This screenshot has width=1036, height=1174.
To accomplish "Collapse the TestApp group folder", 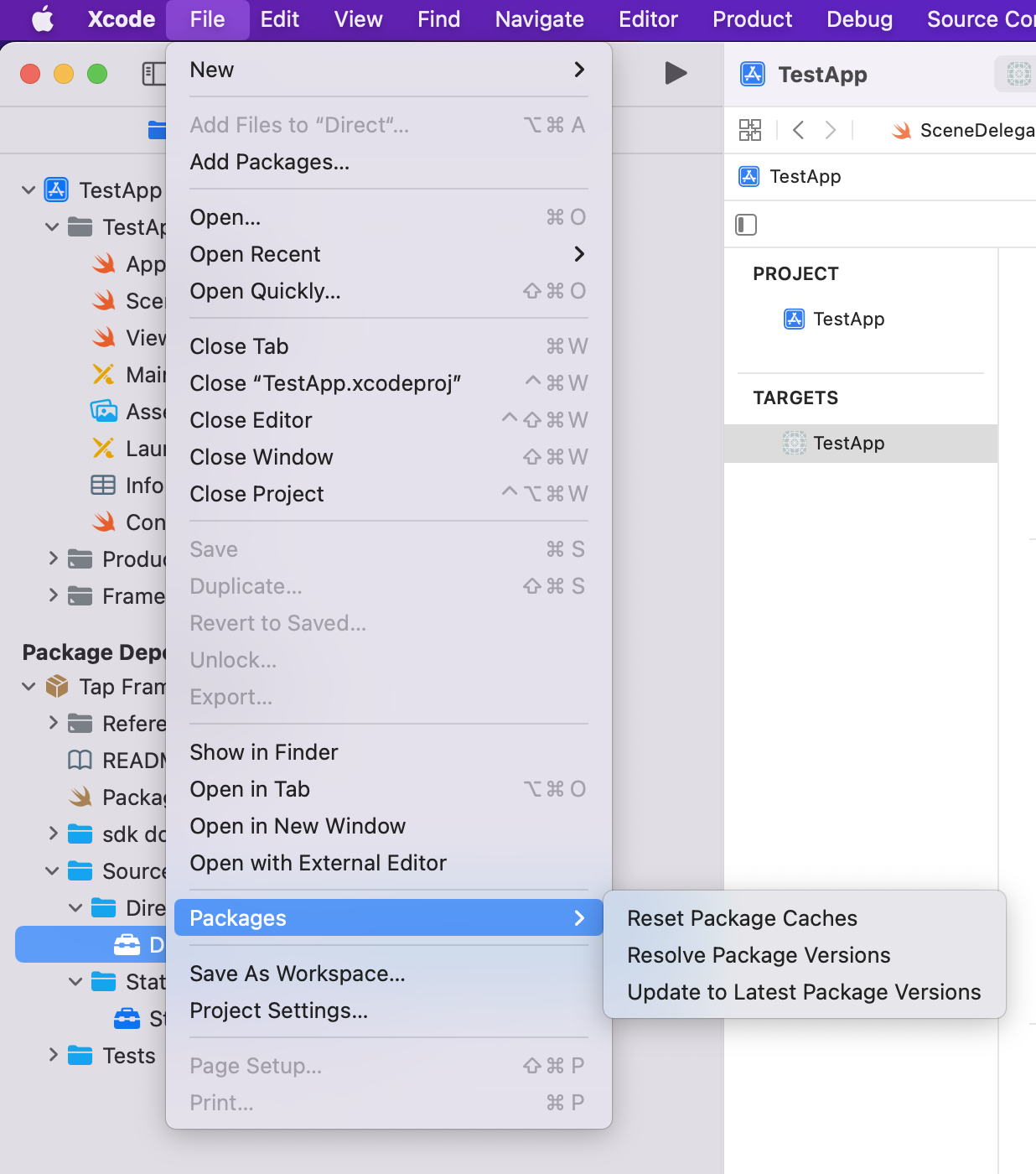I will click(52, 226).
